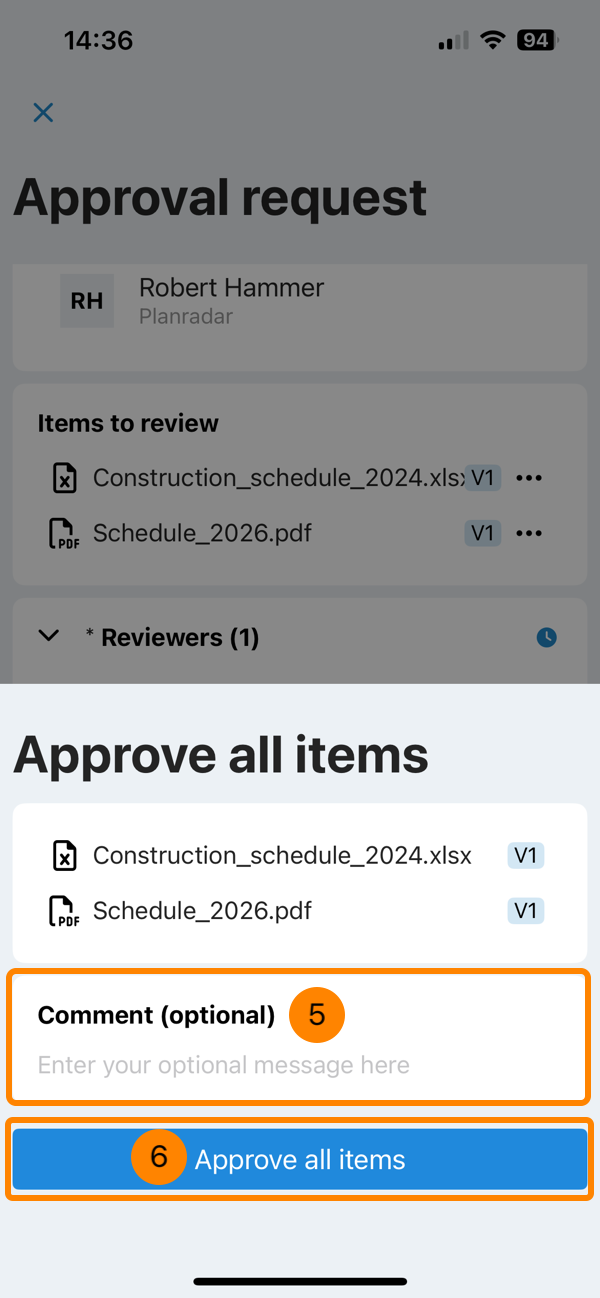Close the approval request with X icon
The image size is (600, 1298).
[x=43, y=112]
